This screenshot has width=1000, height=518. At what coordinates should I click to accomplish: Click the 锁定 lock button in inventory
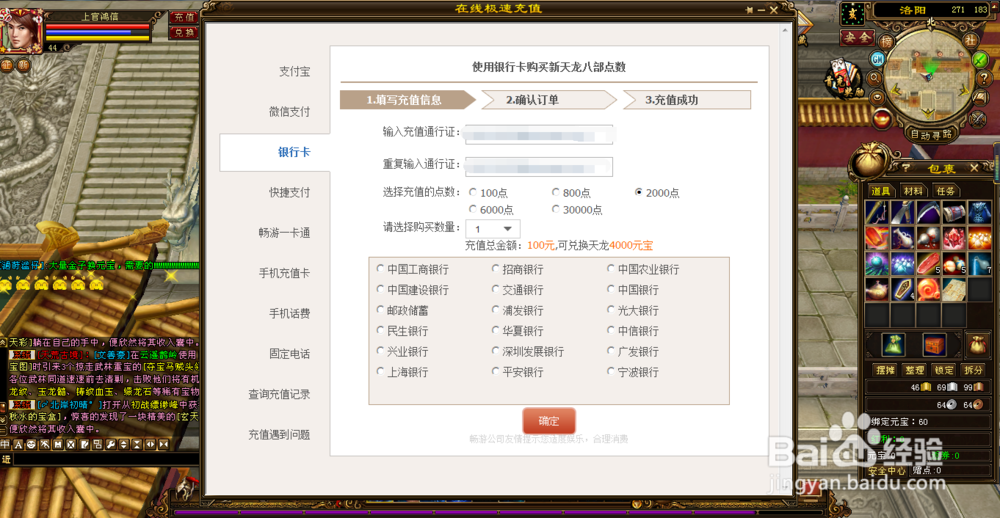944,371
